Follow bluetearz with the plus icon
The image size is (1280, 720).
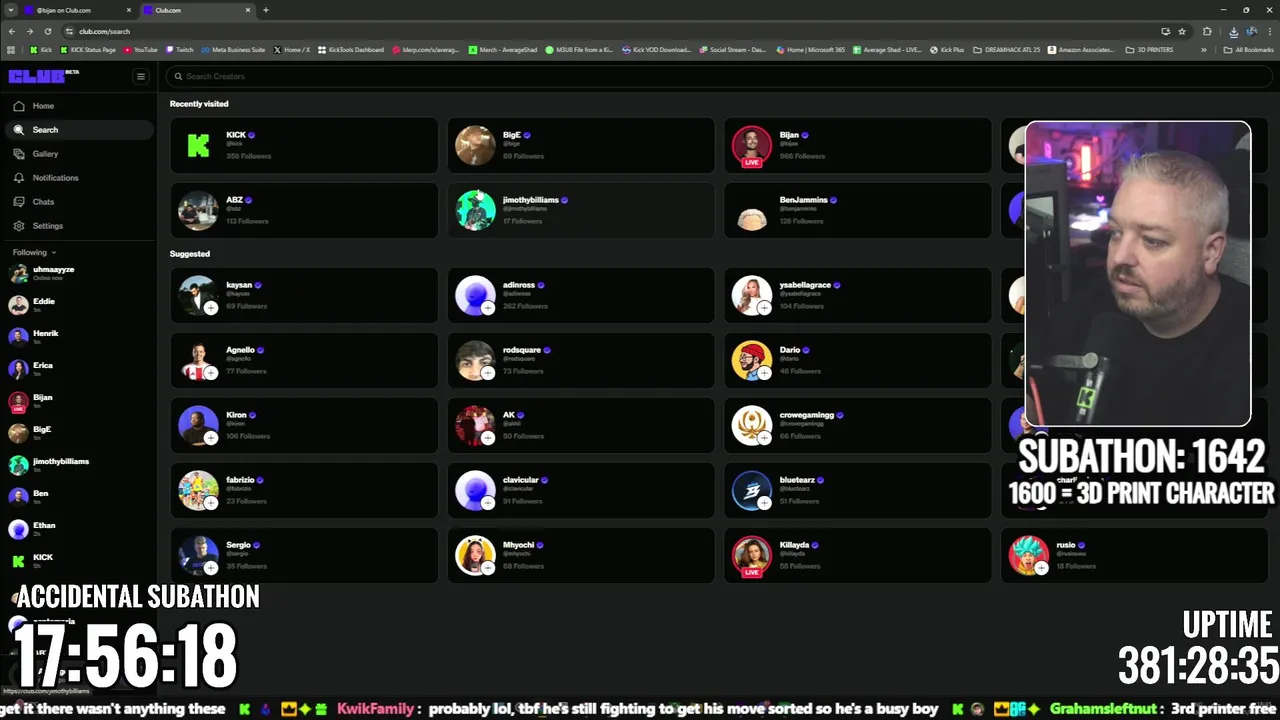[765, 503]
